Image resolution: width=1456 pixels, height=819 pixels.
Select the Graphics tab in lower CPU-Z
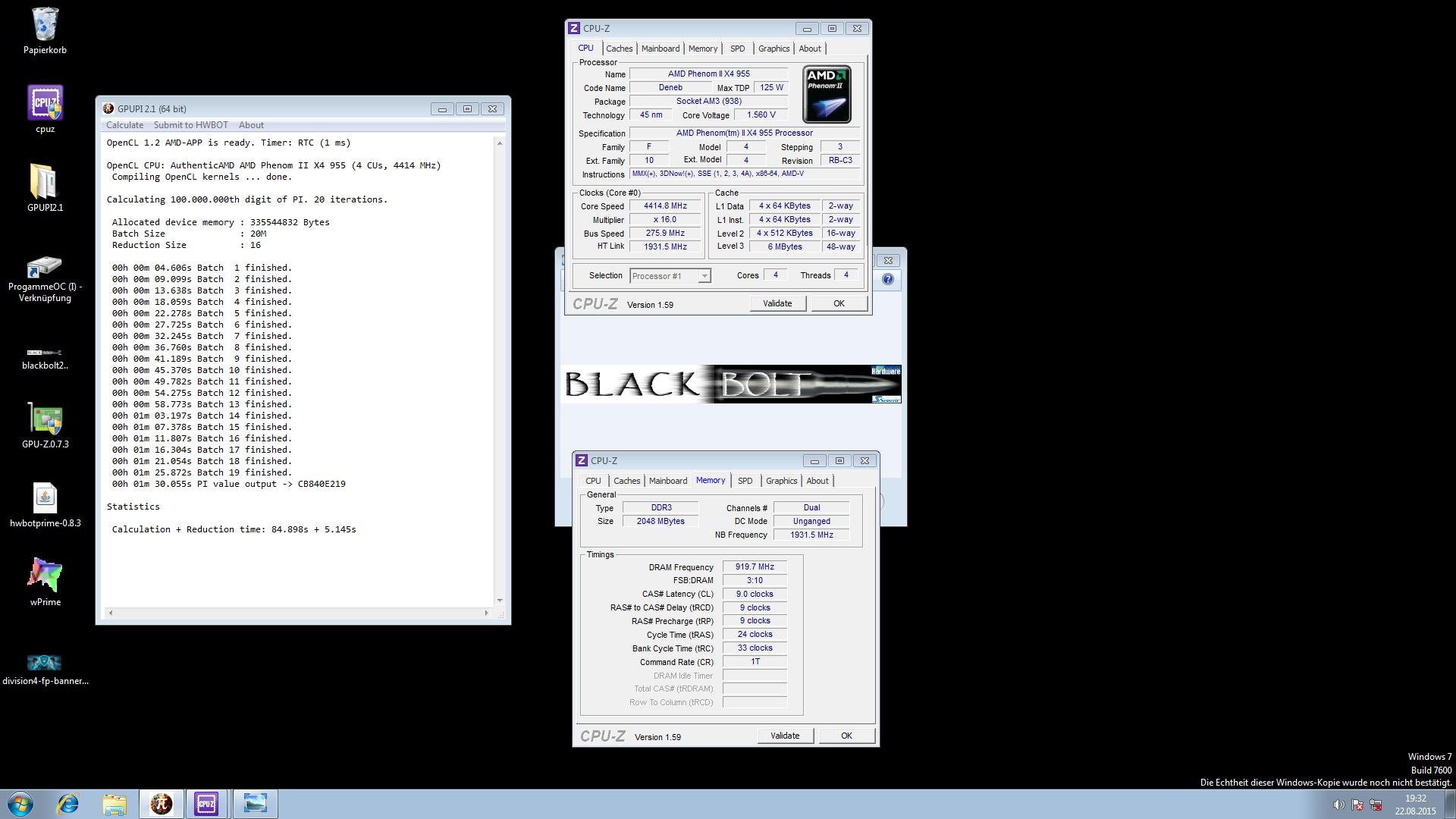(781, 481)
